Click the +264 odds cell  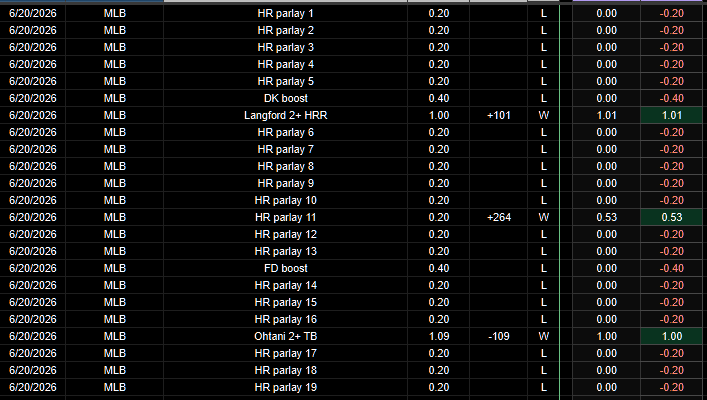coord(499,217)
